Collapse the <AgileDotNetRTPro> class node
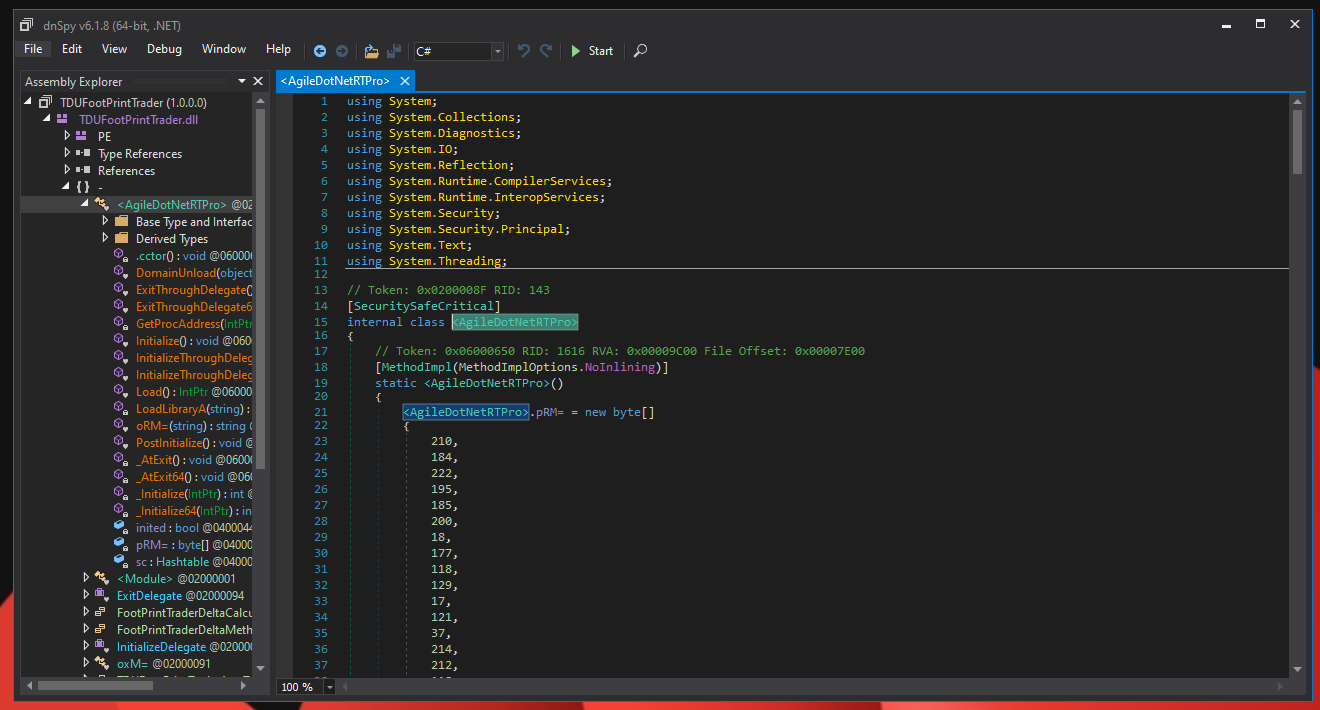The image size is (1320, 710). (x=86, y=204)
